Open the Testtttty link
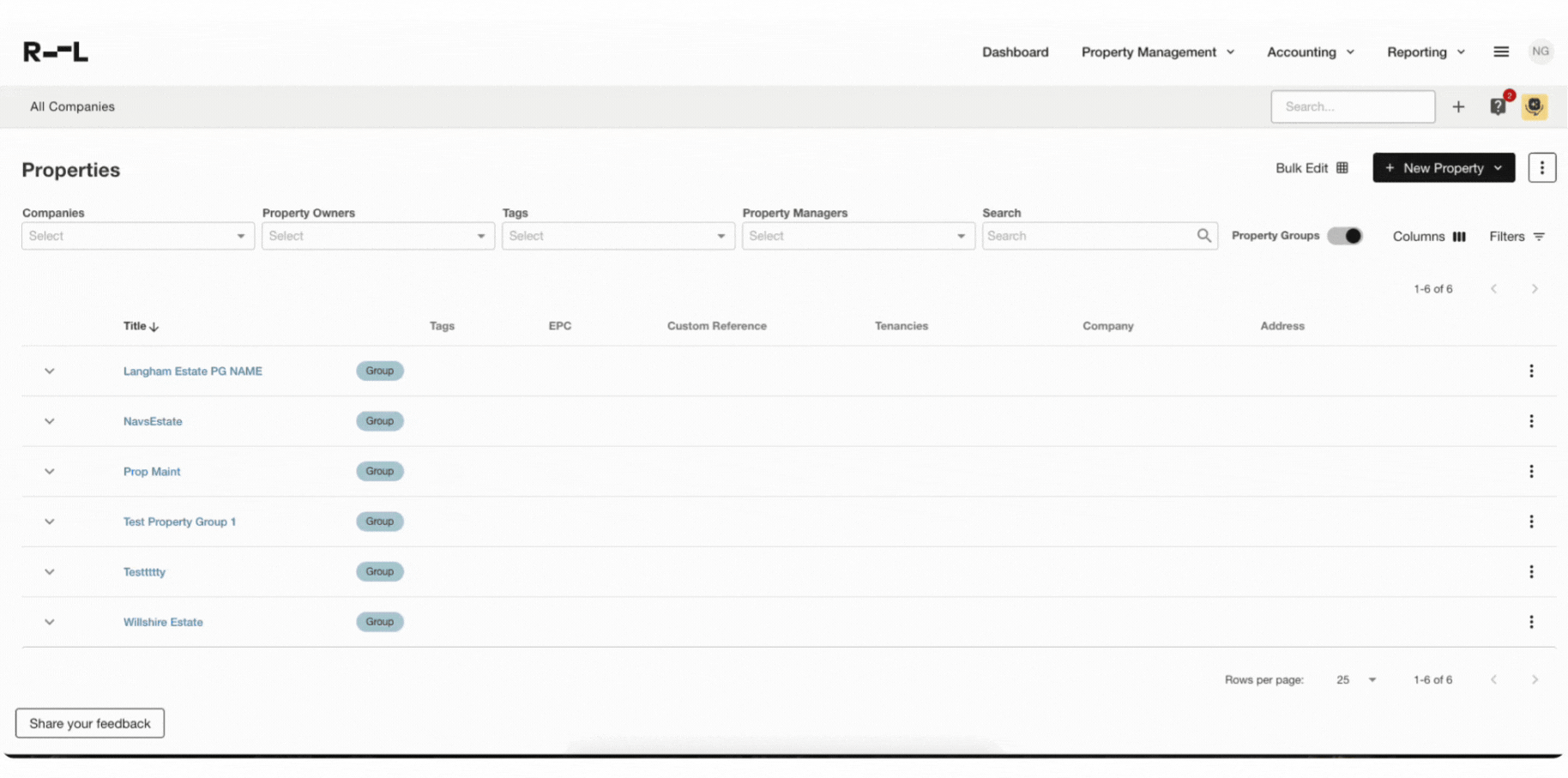The height and width of the screenshot is (778, 1568). tap(144, 572)
